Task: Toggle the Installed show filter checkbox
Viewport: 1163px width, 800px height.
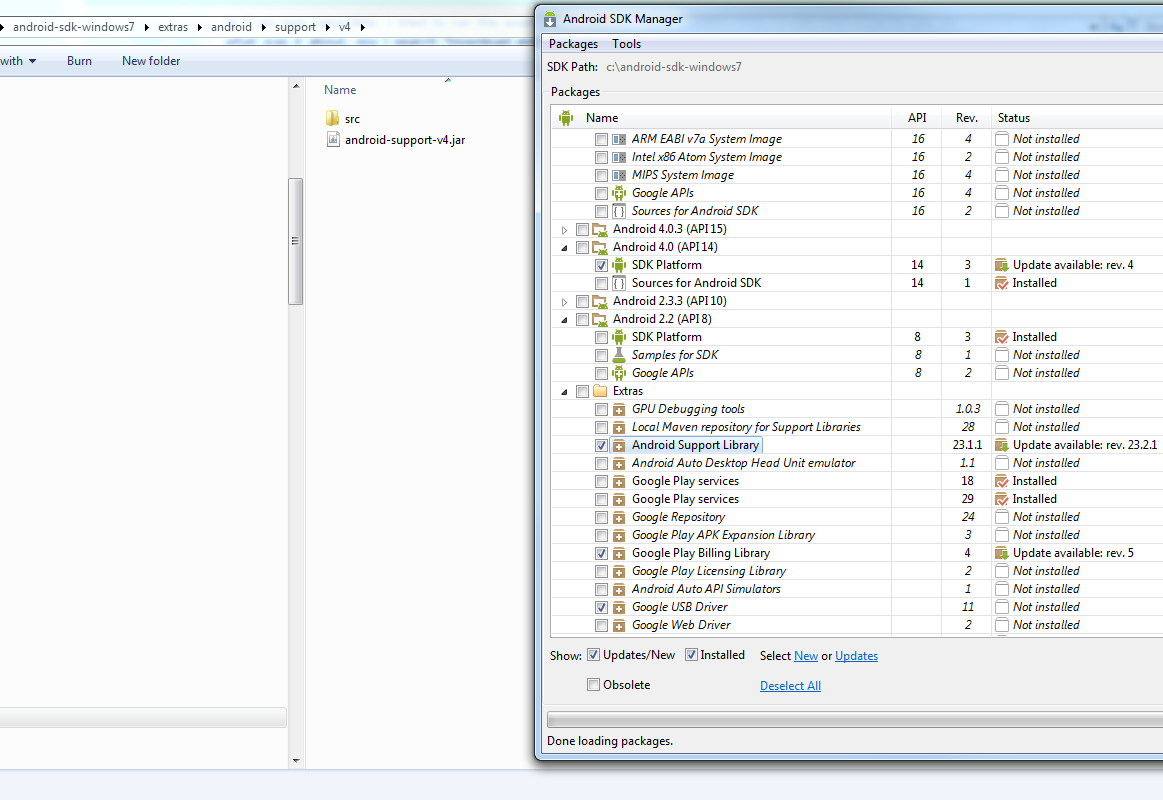Action: pos(691,655)
